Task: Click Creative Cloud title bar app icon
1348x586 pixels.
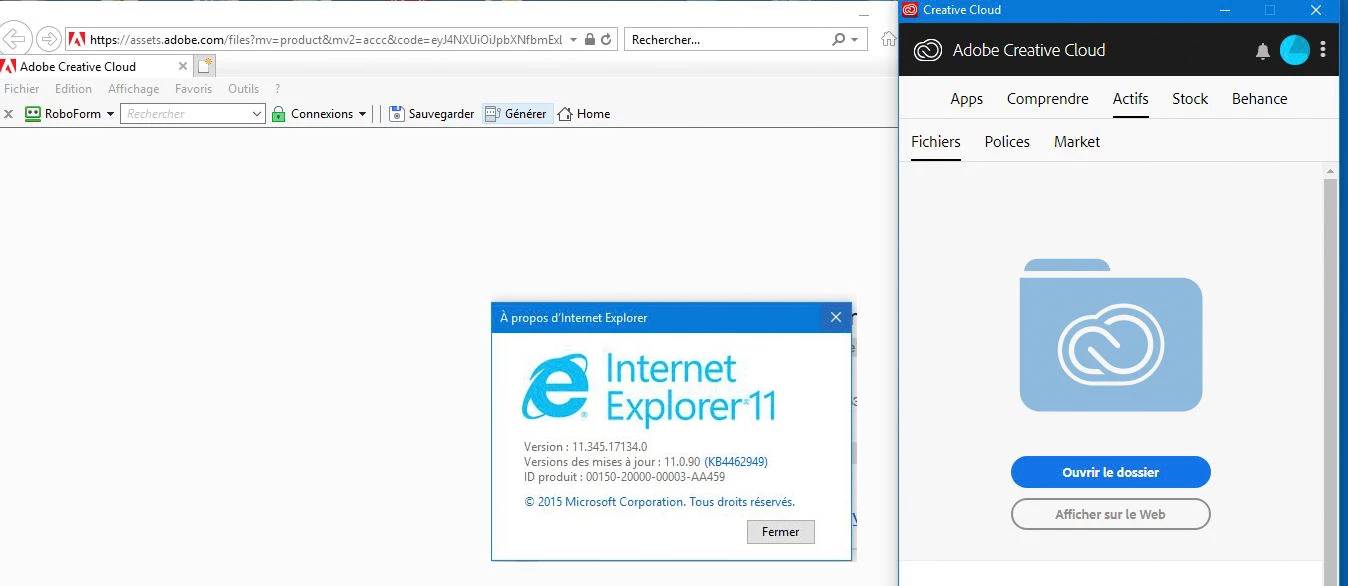Action: pos(910,10)
